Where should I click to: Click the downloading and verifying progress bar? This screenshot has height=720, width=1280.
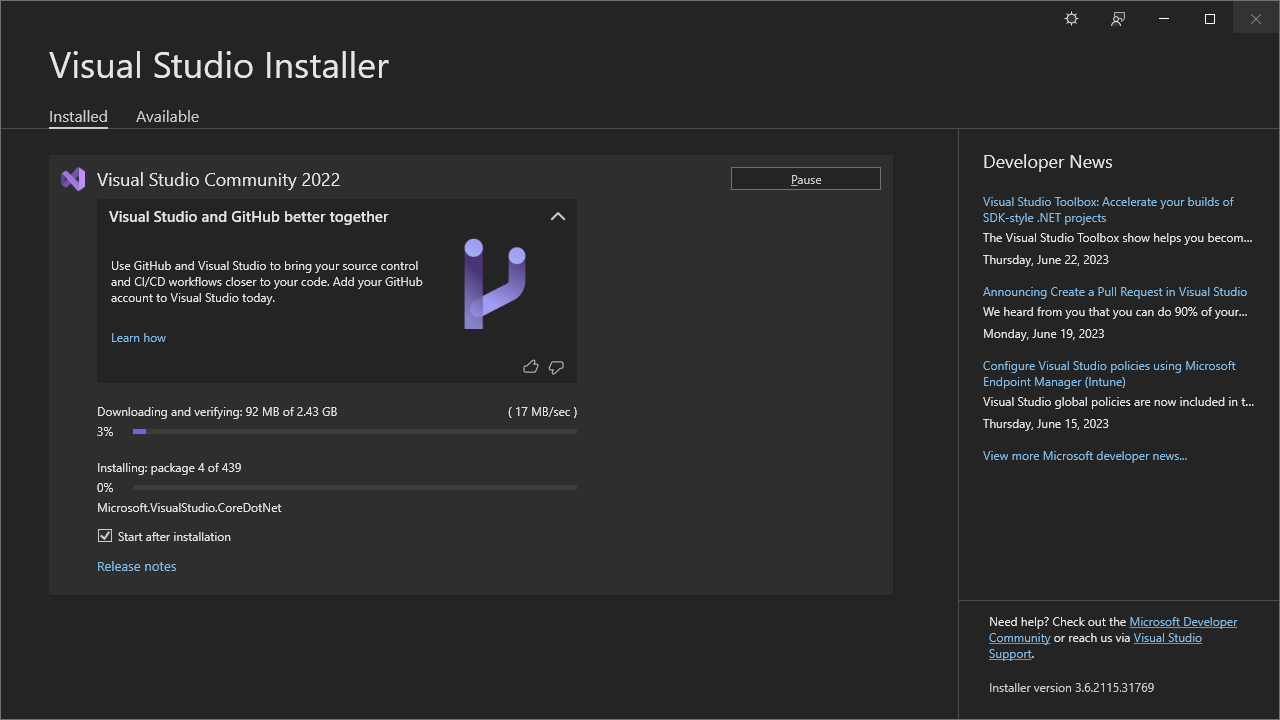[355, 431]
